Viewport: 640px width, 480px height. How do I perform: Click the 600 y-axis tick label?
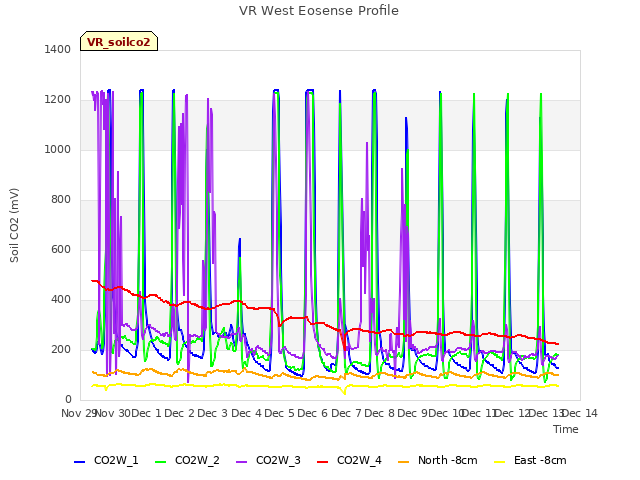61,249
